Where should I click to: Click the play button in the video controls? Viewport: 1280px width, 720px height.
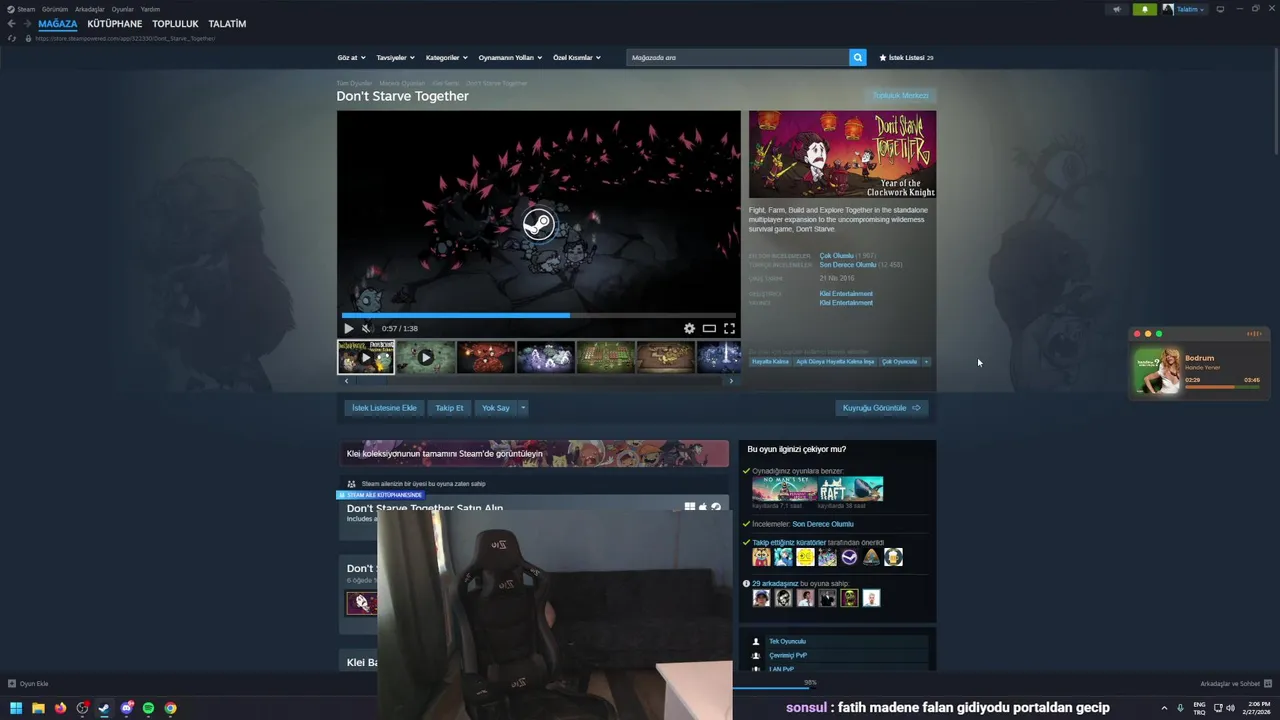coord(348,328)
